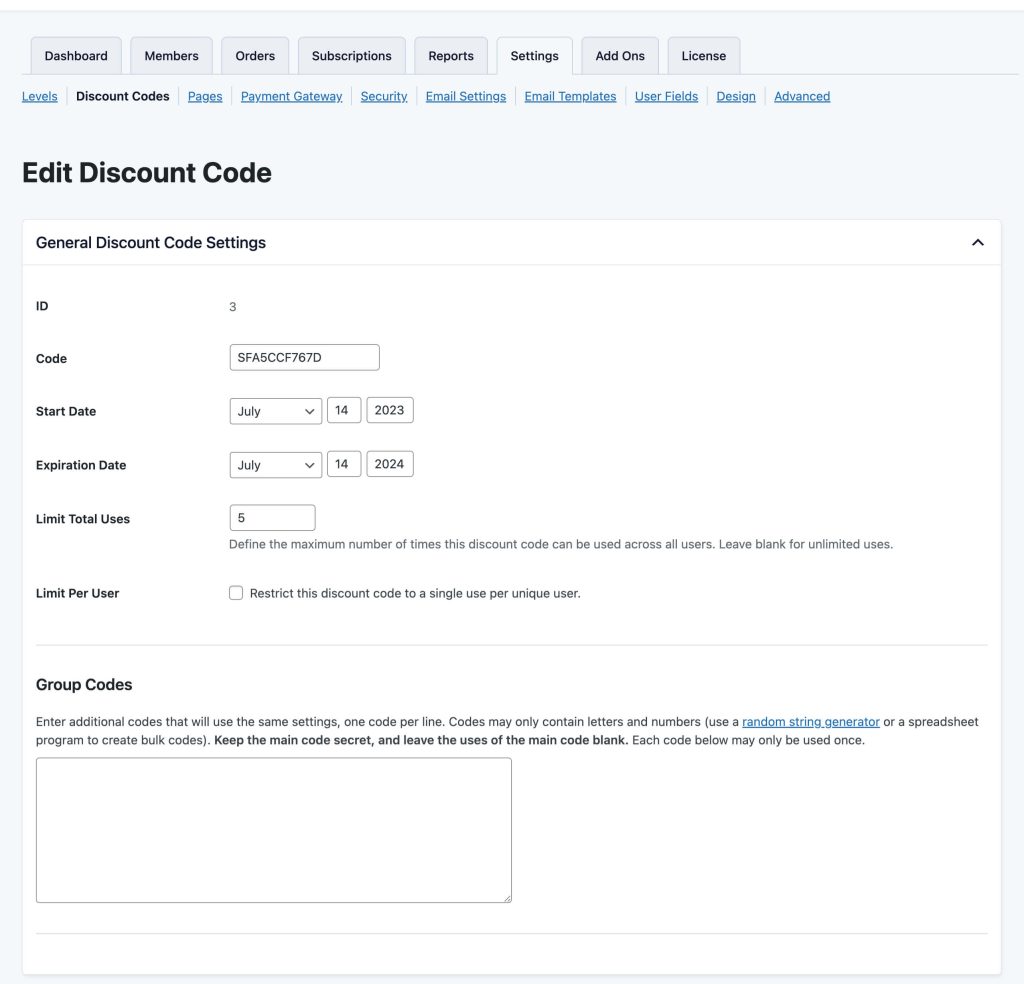This screenshot has width=1024, height=984.
Task: Click the Expiration Date year field 2024
Action: tap(390, 464)
